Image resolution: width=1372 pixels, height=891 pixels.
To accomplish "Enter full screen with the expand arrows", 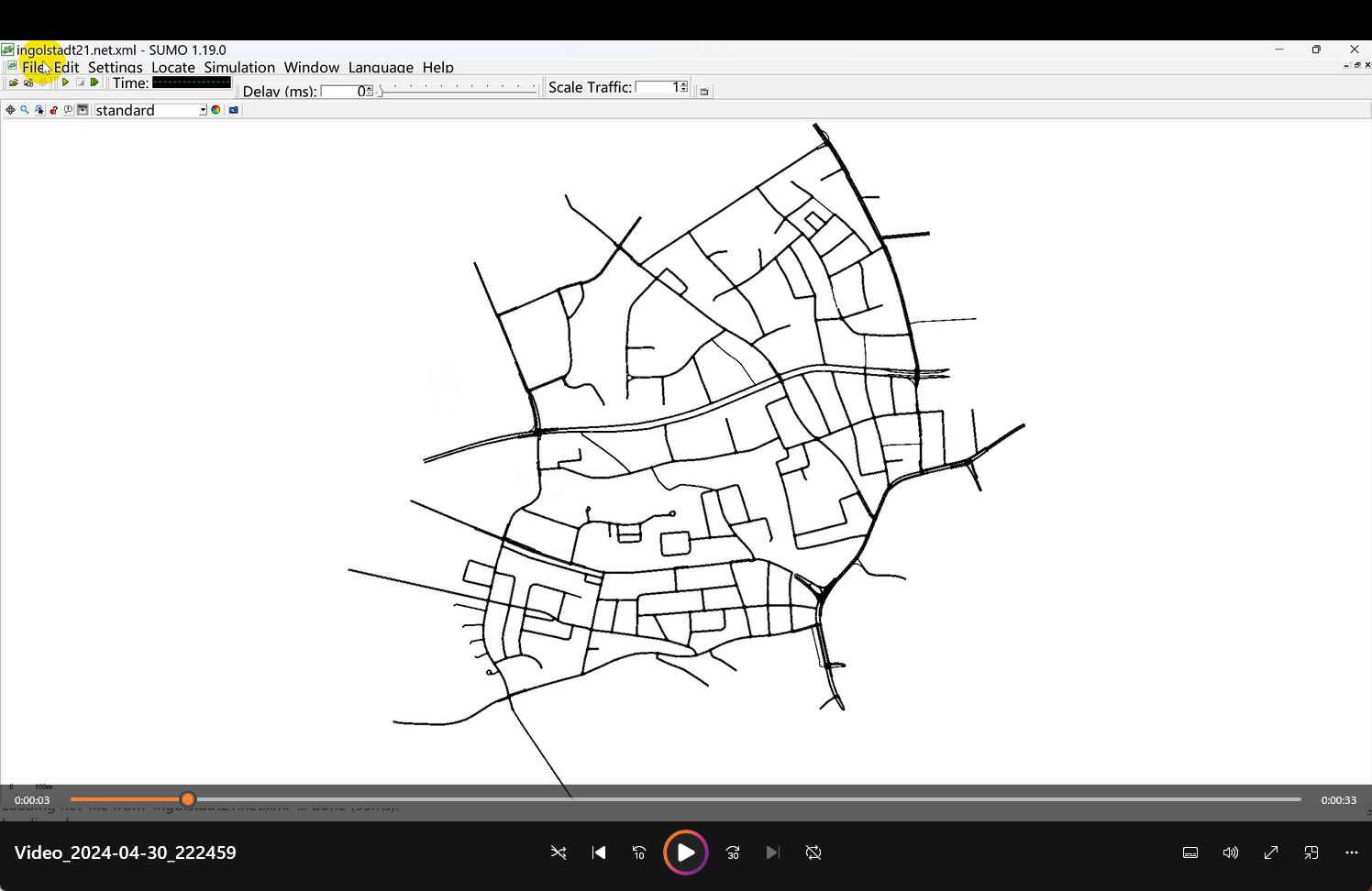I will tap(1271, 852).
